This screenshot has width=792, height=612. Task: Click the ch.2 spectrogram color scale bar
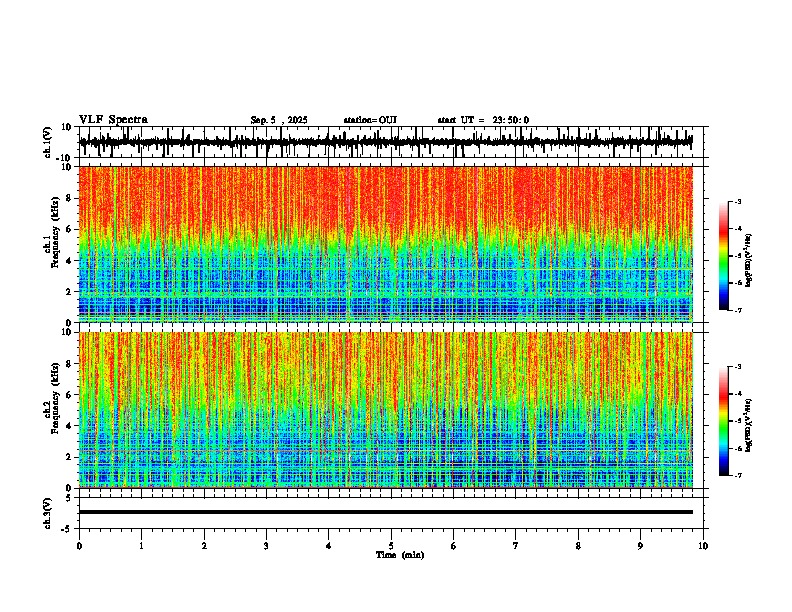click(x=723, y=421)
